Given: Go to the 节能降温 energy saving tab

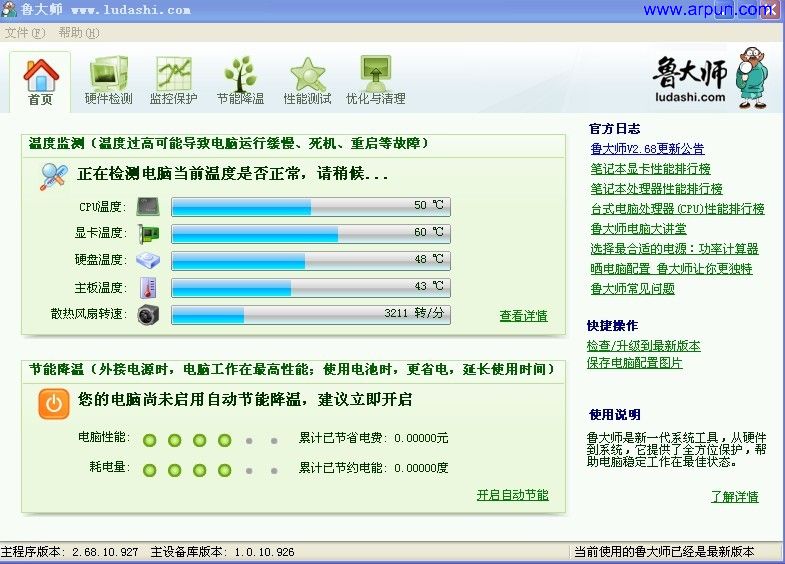Looking at the screenshot, I should coord(240,80).
